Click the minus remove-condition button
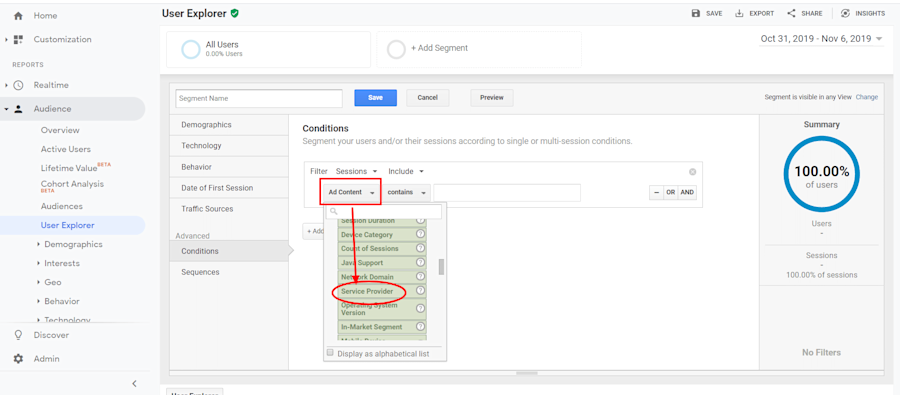The width and height of the screenshot is (900, 395). click(x=656, y=192)
